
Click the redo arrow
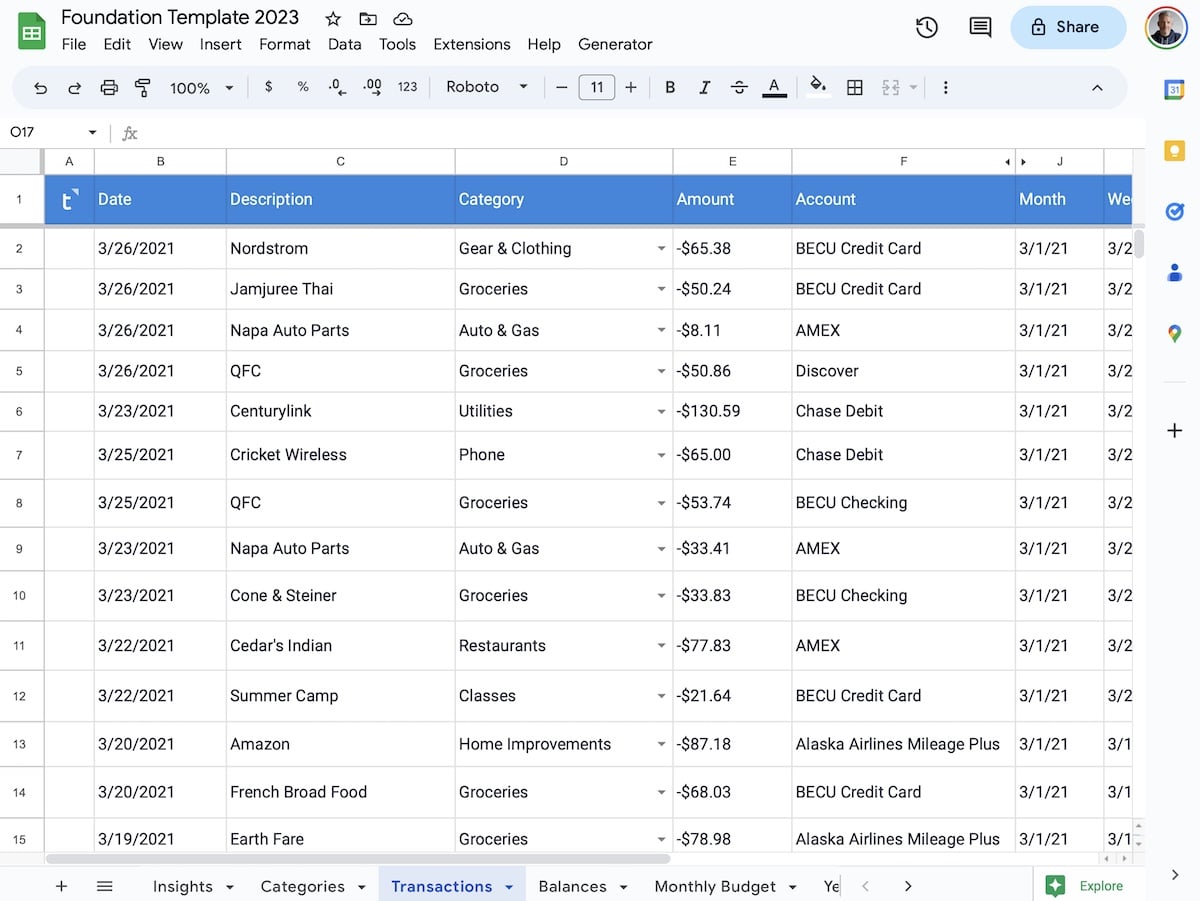coord(74,88)
